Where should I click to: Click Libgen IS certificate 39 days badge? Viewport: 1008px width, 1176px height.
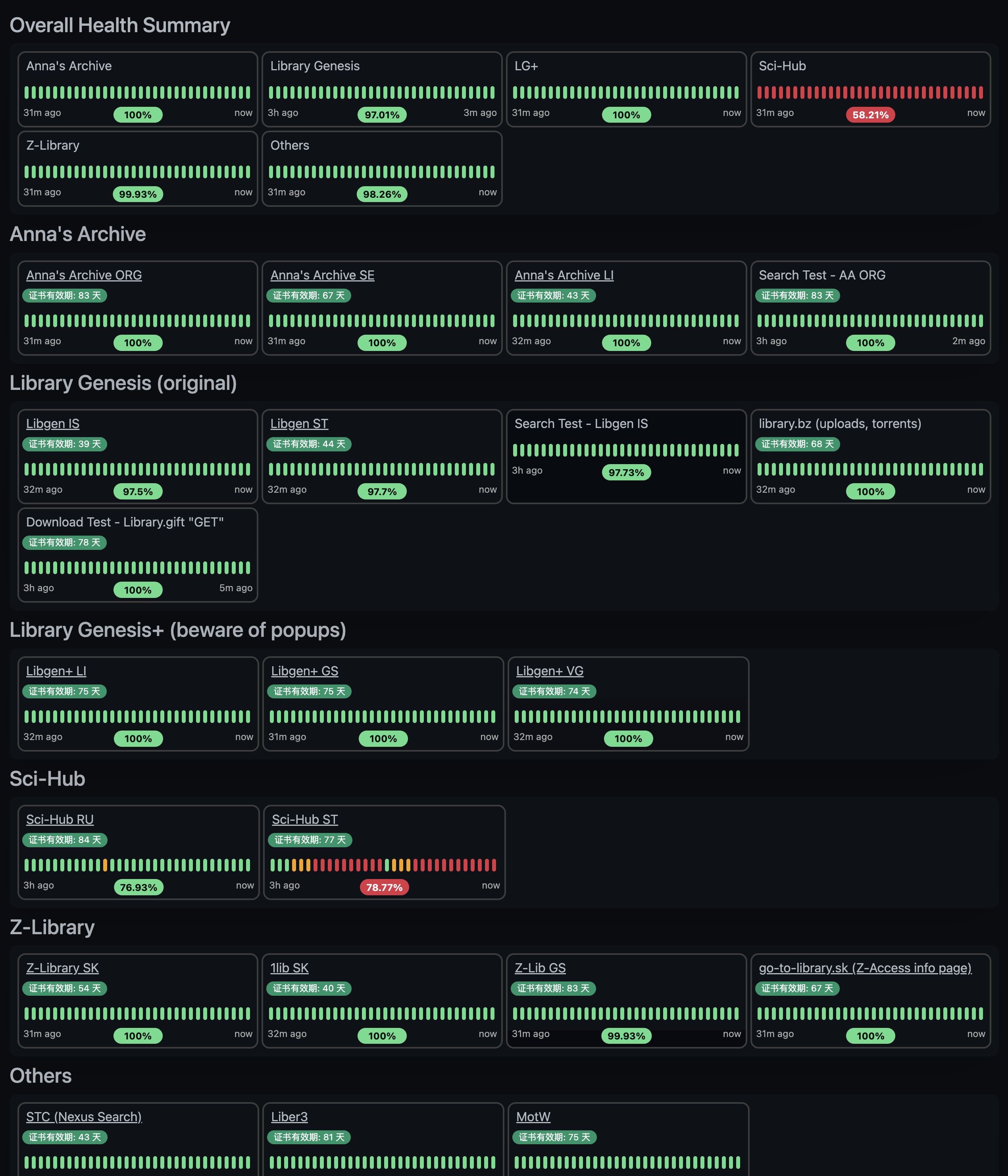[65, 444]
